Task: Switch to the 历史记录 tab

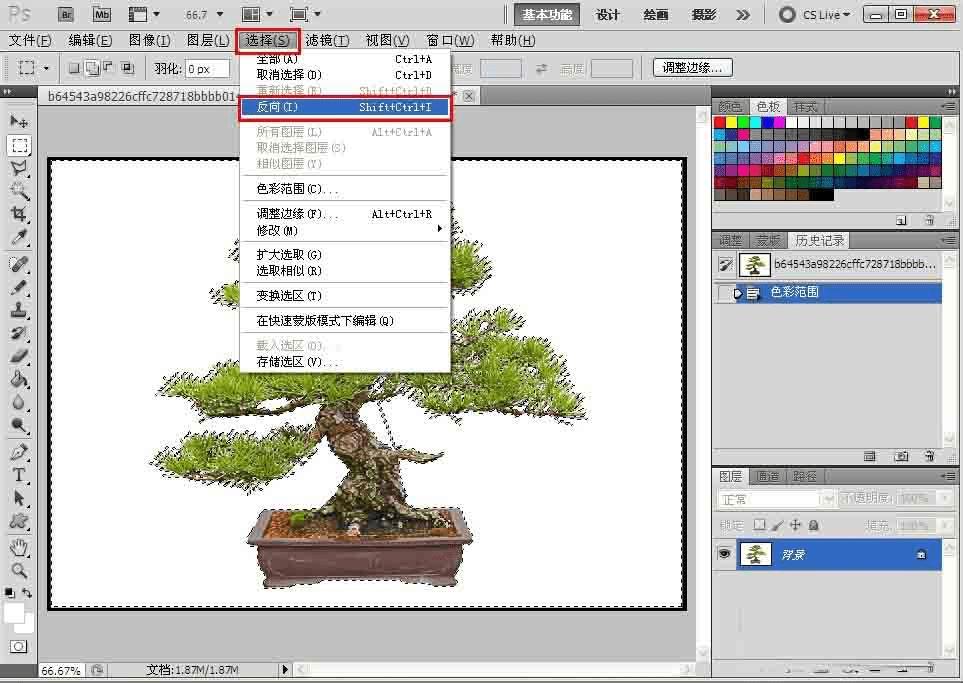Action: [819, 241]
